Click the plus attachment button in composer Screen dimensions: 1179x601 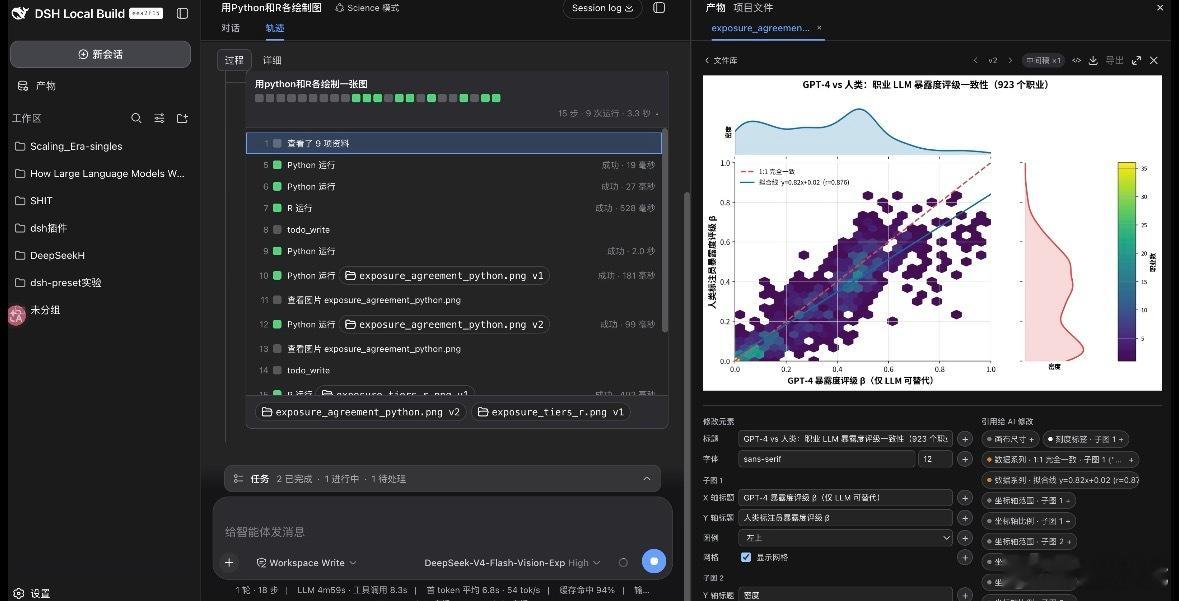pyautogui.click(x=229, y=562)
